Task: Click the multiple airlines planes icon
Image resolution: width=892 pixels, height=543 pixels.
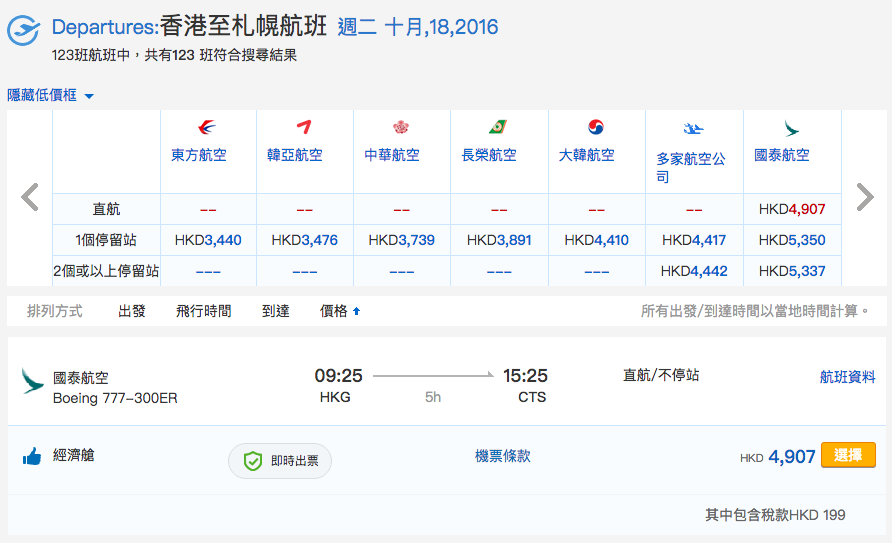Action: pos(693,129)
